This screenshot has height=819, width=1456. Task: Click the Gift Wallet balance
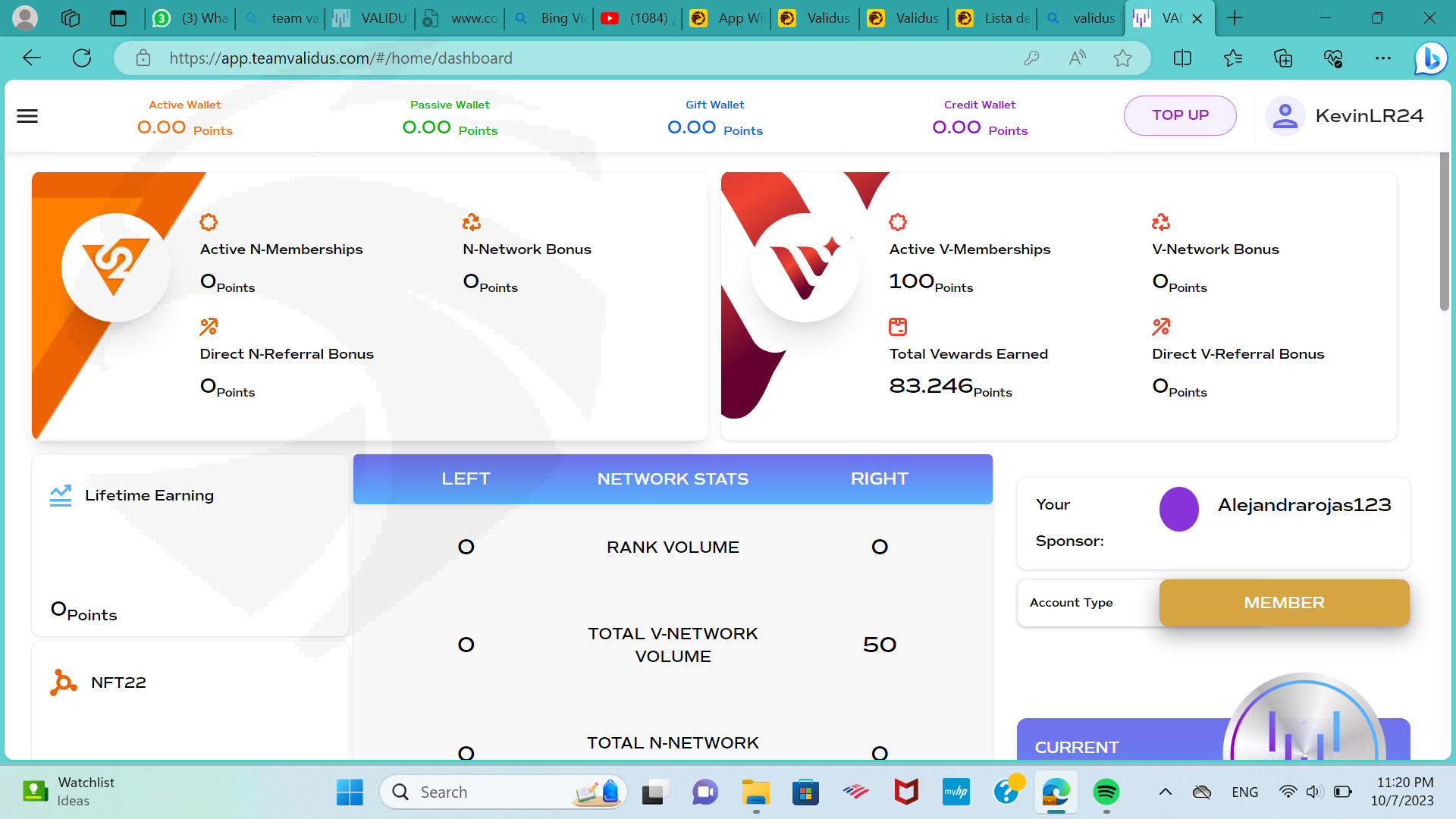715,128
